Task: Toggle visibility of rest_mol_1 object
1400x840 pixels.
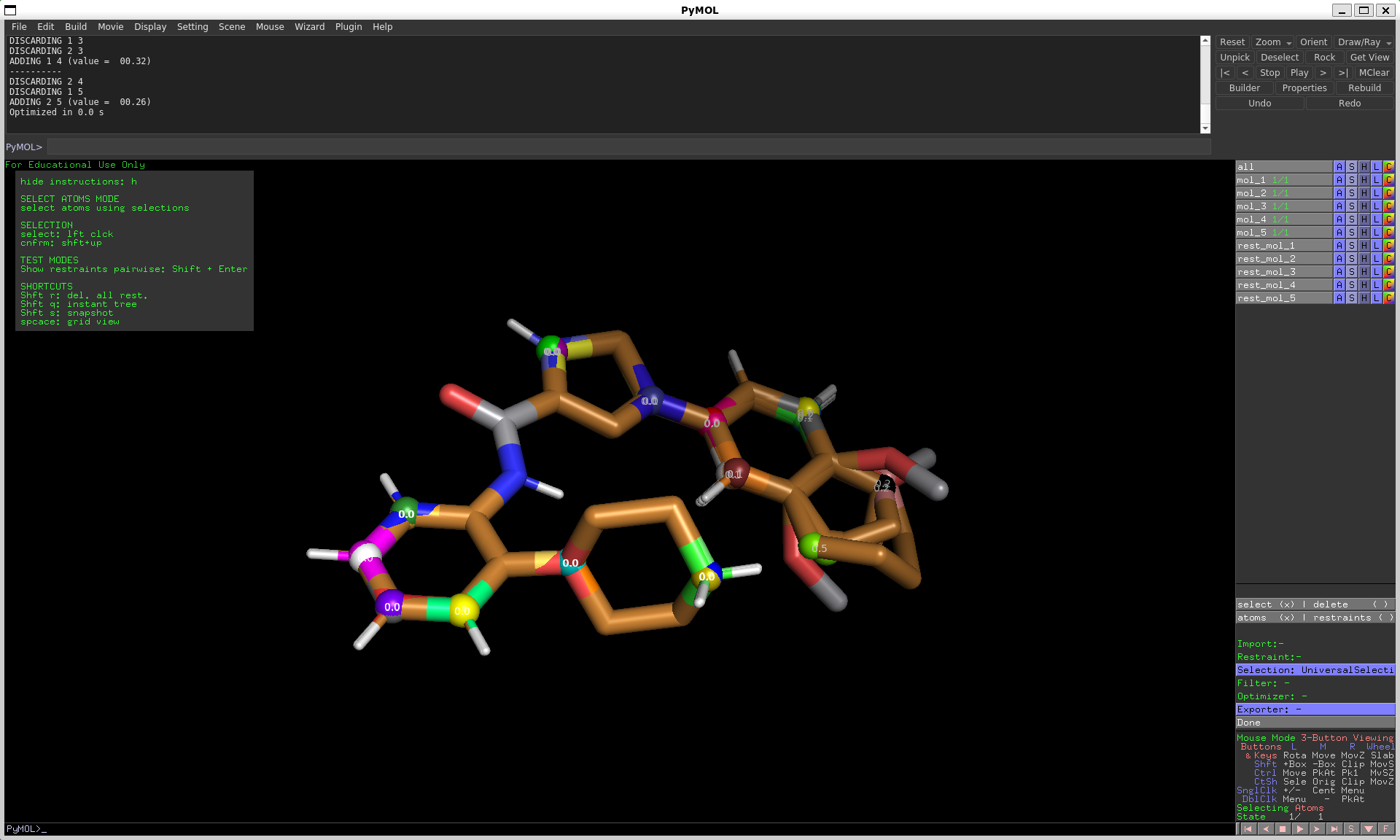Action: pos(1284,246)
